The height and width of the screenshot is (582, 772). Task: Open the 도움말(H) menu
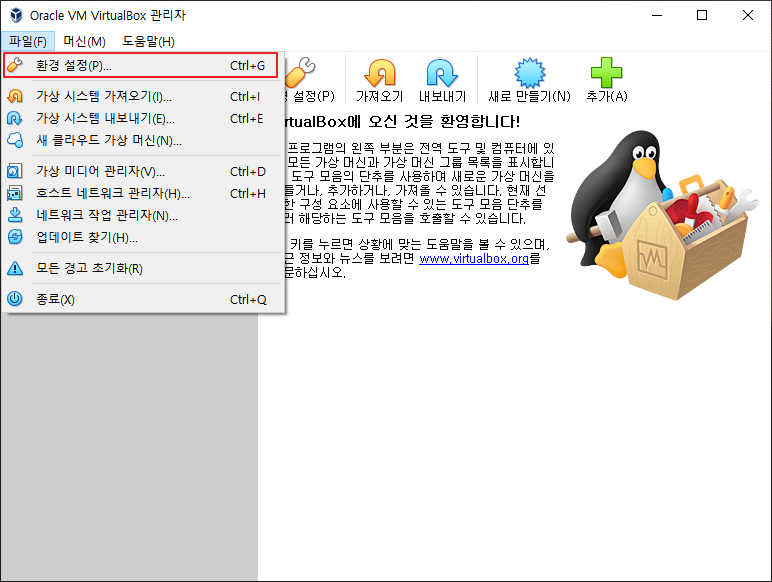pyautogui.click(x=148, y=41)
